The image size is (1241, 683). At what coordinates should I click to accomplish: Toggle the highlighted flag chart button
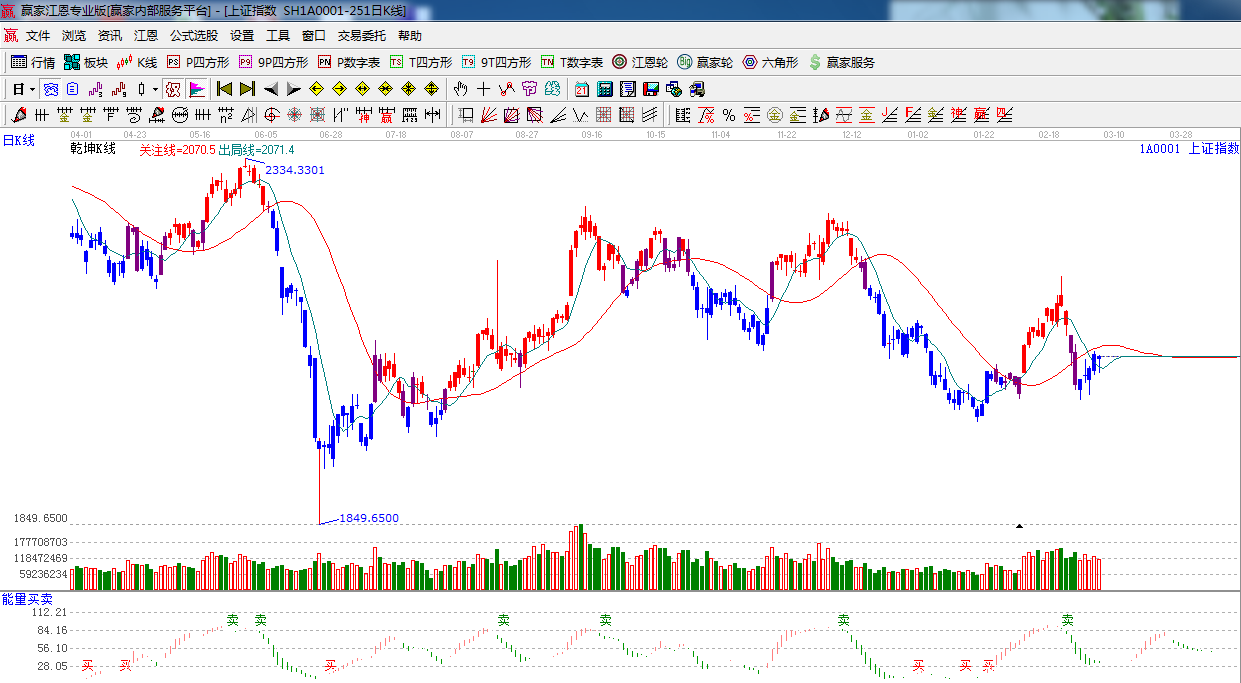coord(197,89)
